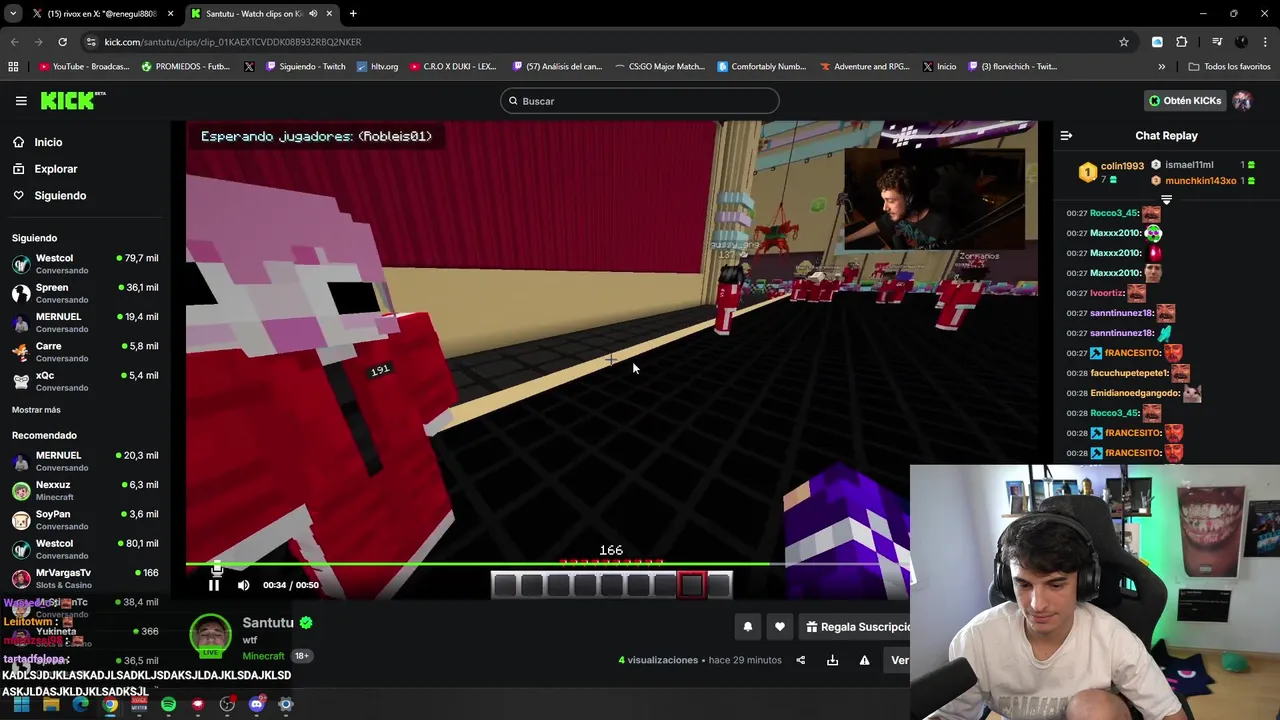The height and width of the screenshot is (720, 1280).
Task: Open Siguiendo - Twitch bookmark
Action: tap(305, 67)
